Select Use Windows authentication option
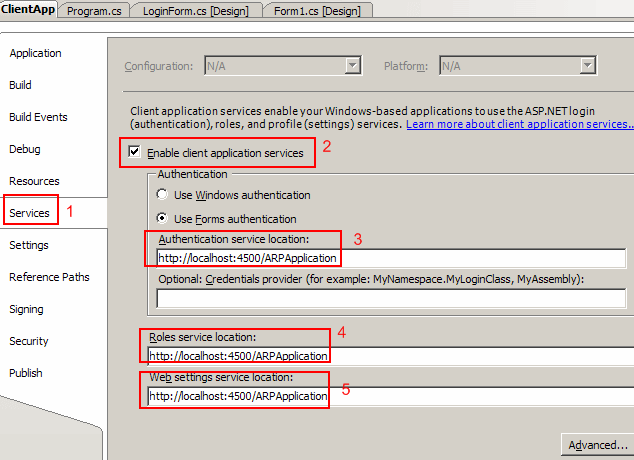This screenshot has height=460, width=634. [x=163, y=195]
